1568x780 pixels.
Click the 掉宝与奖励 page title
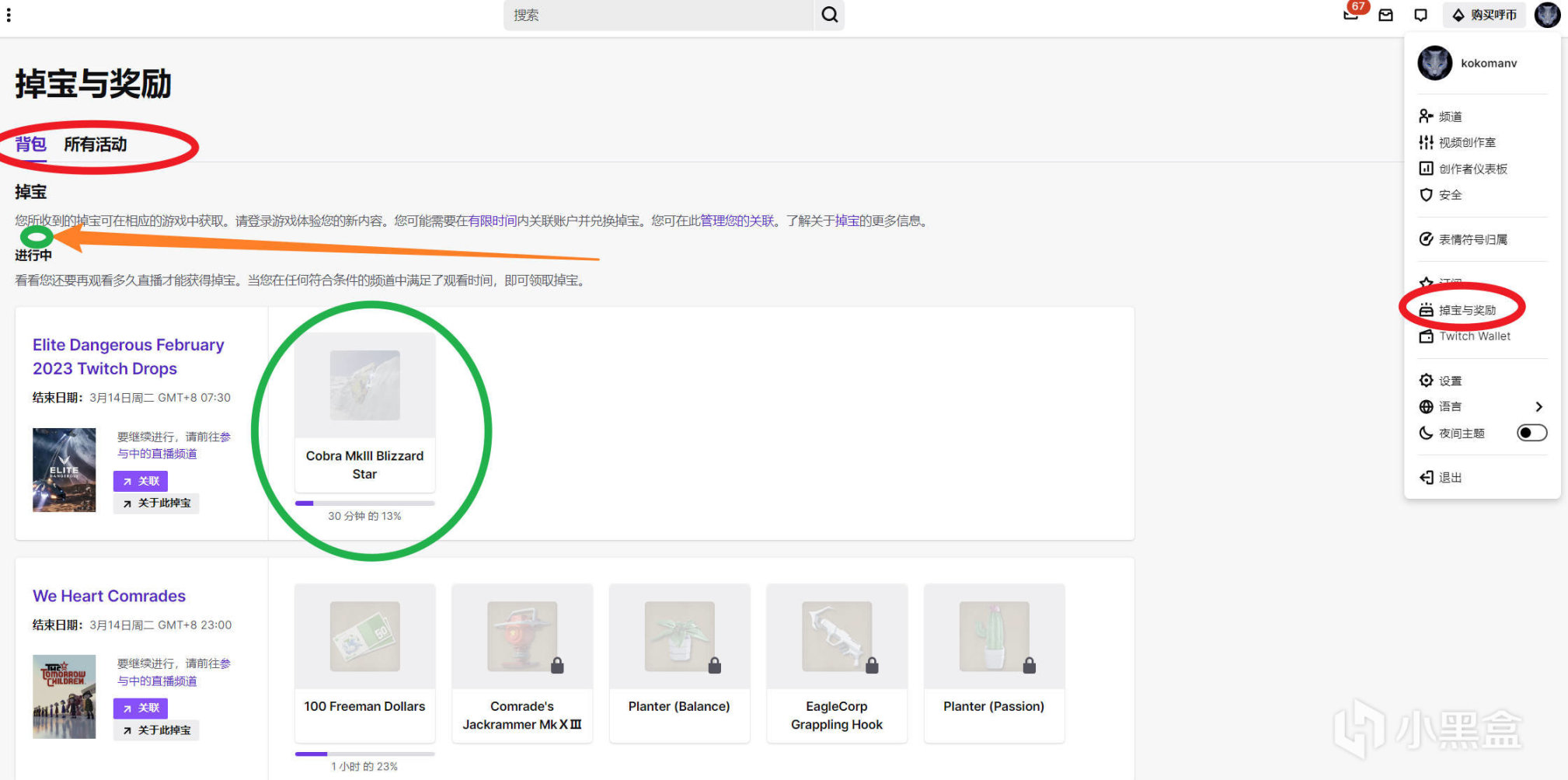coord(93,84)
